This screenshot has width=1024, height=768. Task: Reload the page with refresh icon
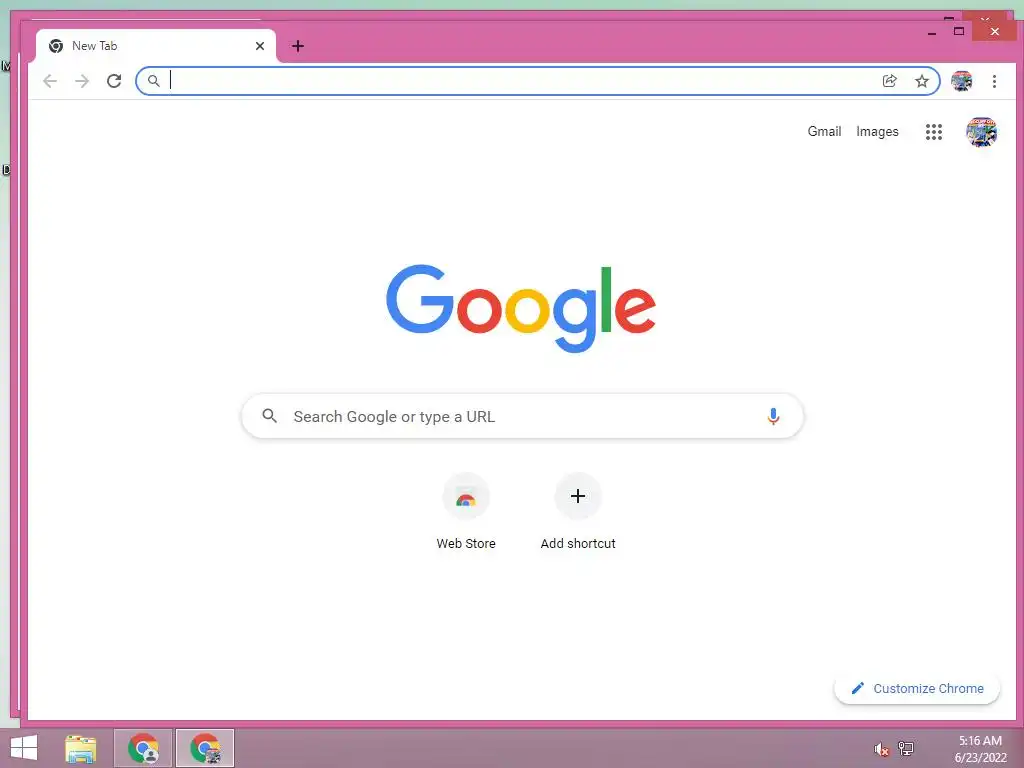114,81
